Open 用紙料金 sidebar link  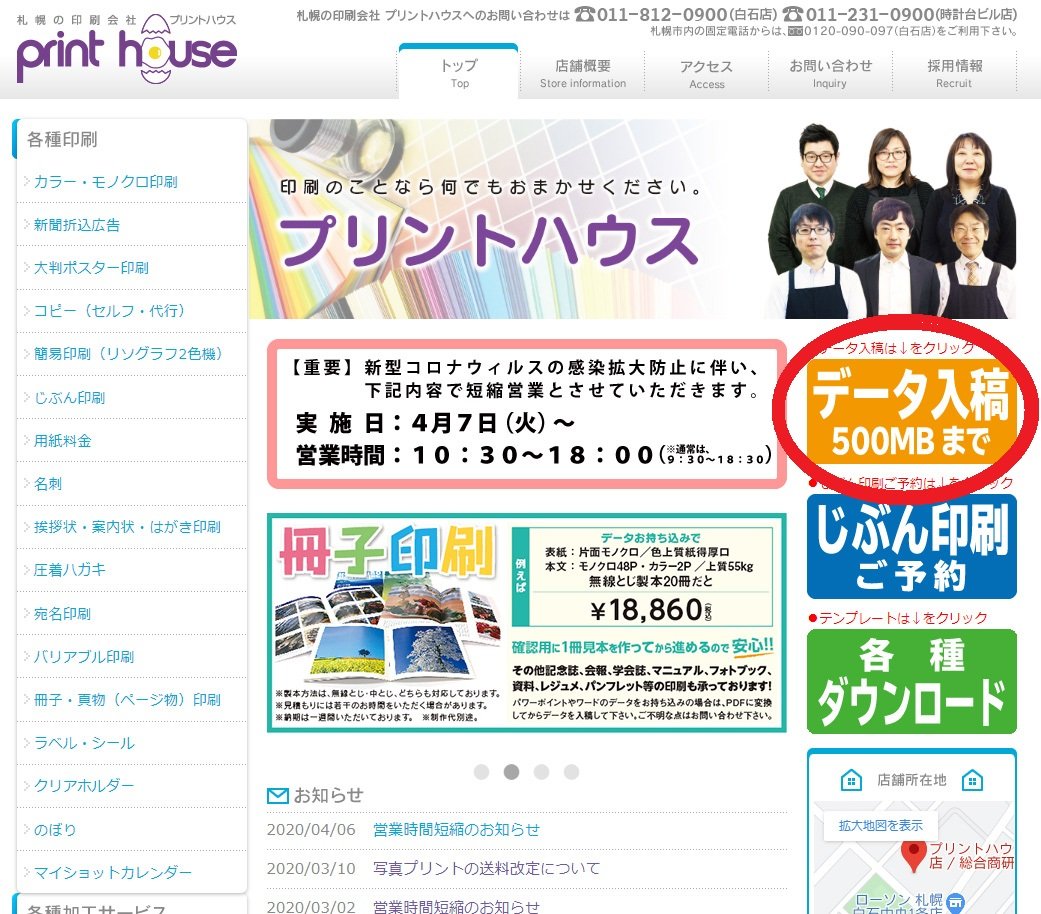tap(62, 441)
